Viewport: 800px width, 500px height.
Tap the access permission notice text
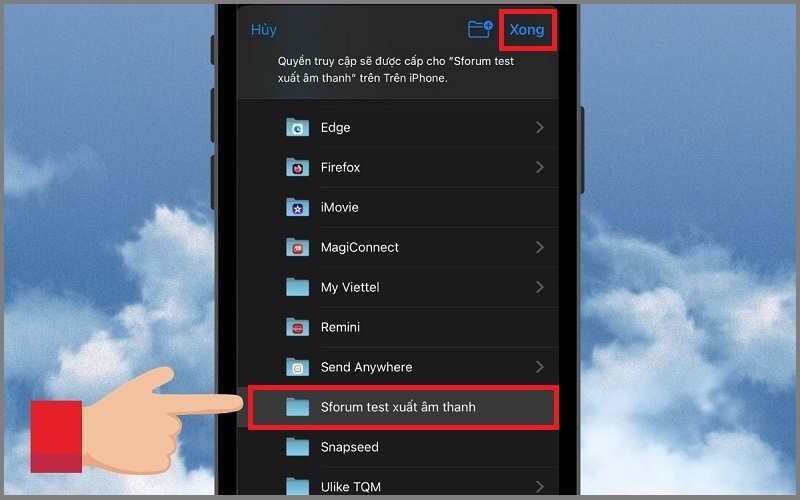[395, 69]
